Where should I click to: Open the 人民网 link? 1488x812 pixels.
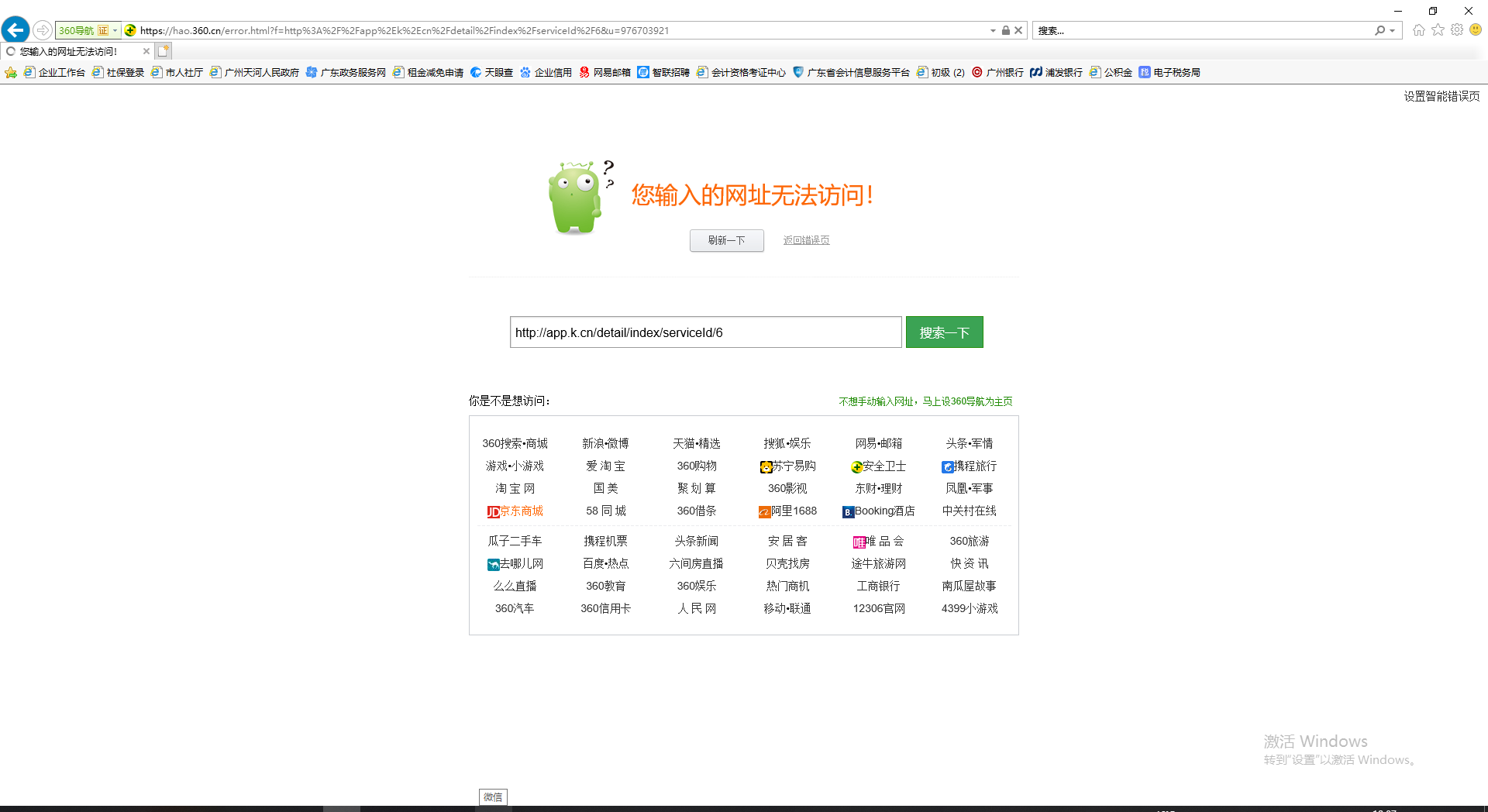pyautogui.click(x=697, y=608)
